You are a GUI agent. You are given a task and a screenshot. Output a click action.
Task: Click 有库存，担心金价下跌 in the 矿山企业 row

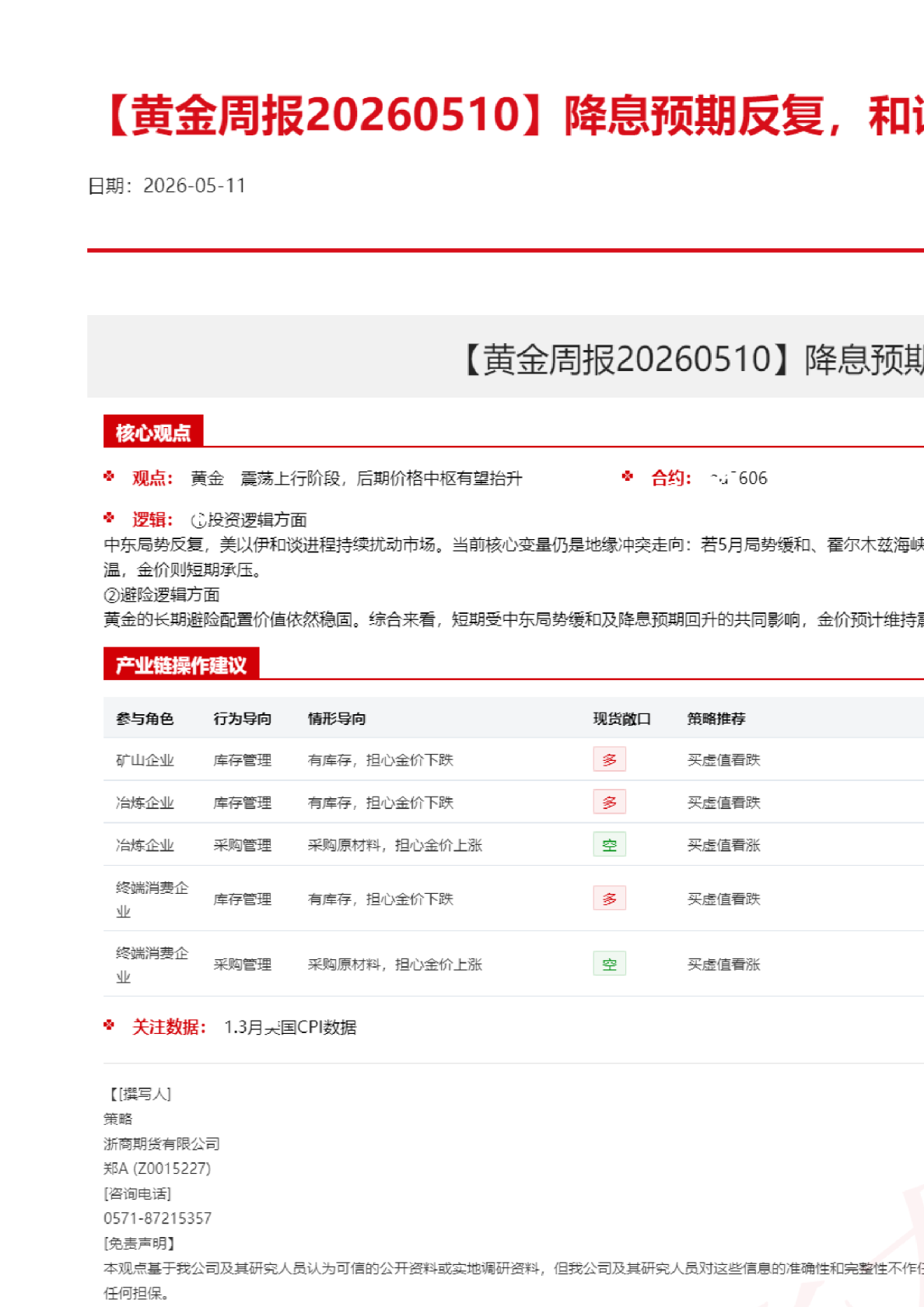380,760
